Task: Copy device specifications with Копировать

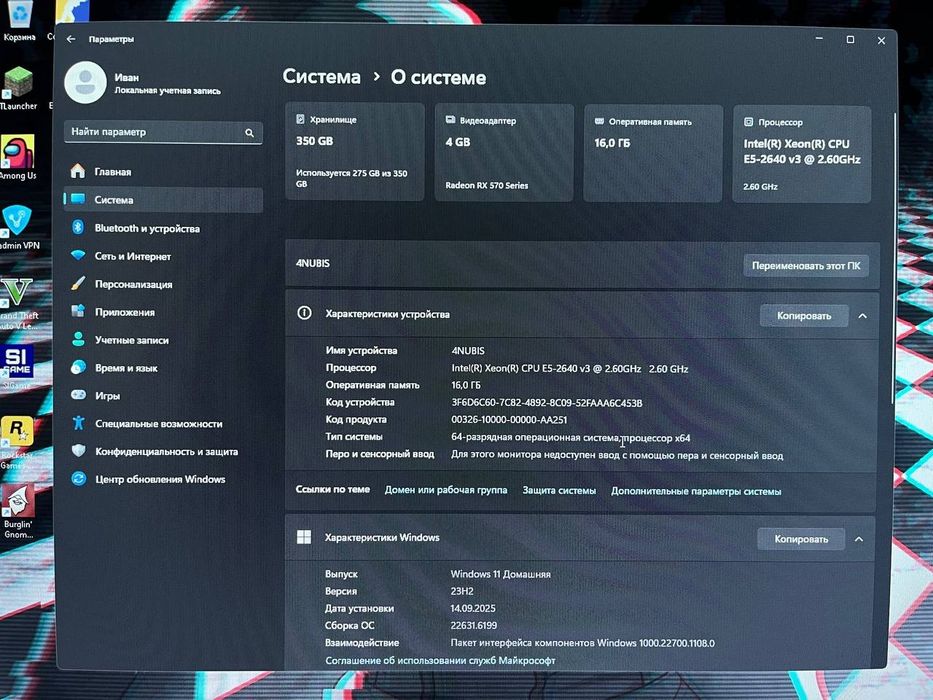Action: [804, 315]
